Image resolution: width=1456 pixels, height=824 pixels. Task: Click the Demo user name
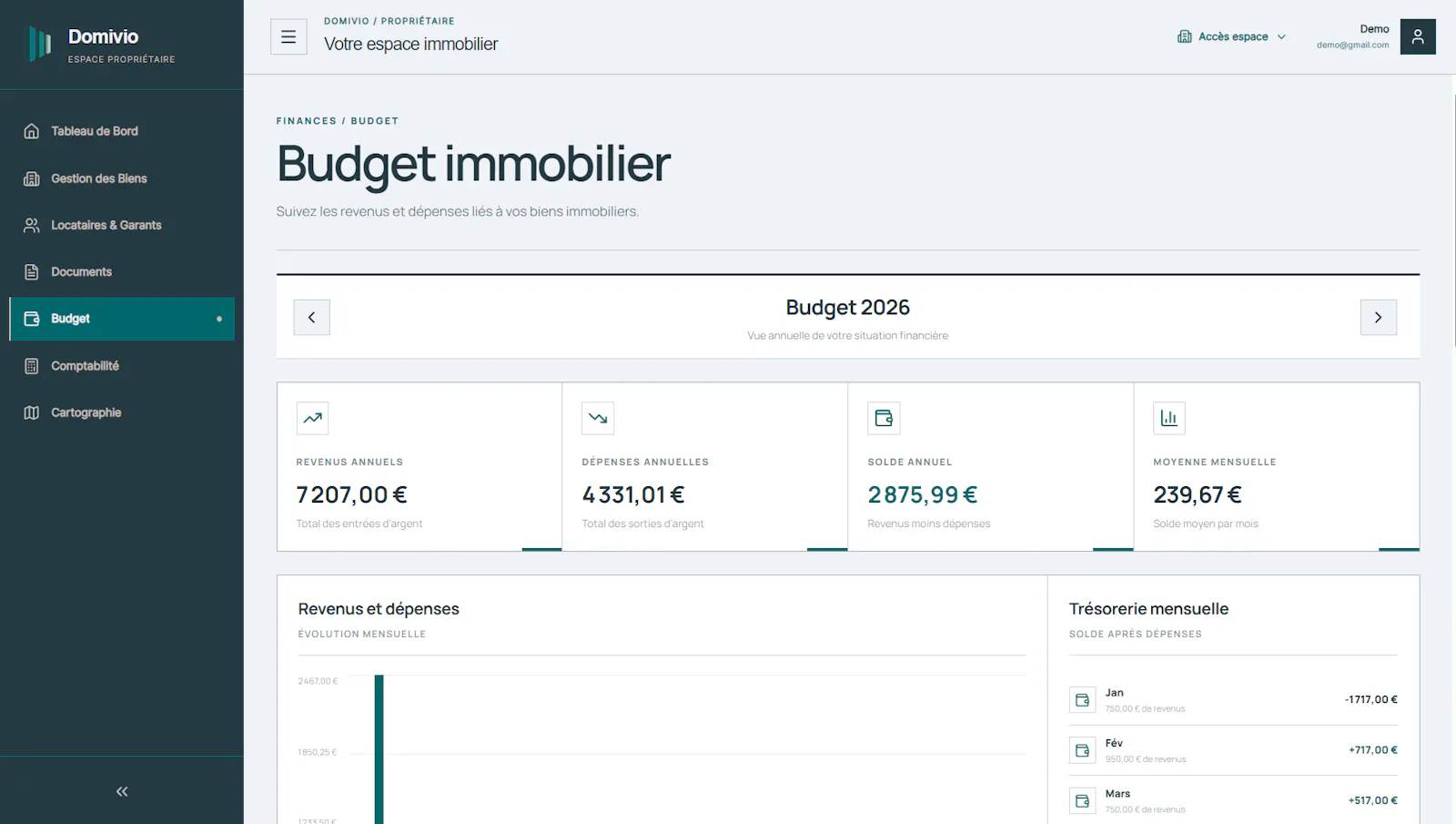[x=1374, y=29]
